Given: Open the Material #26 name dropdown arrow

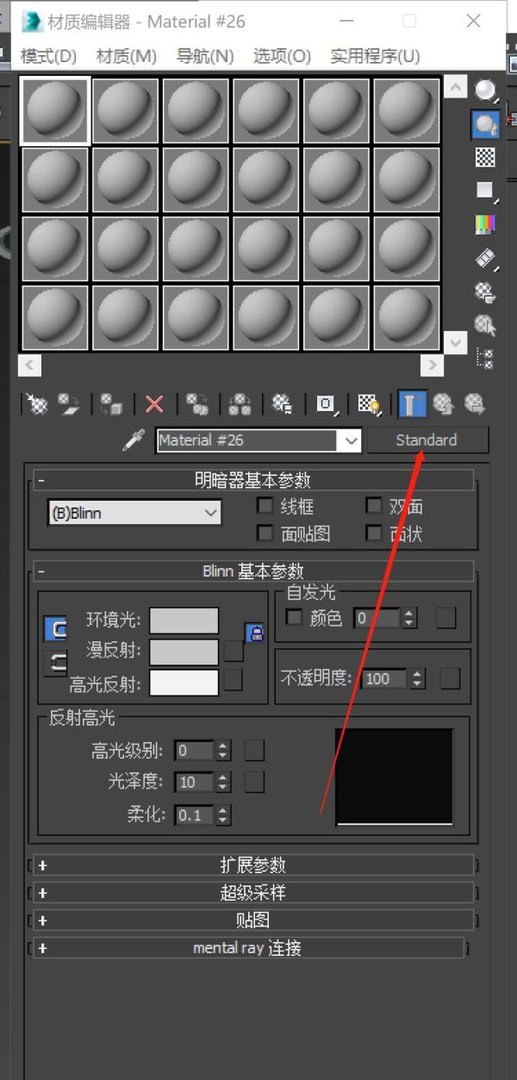Looking at the screenshot, I should pyautogui.click(x=351, y=441).
